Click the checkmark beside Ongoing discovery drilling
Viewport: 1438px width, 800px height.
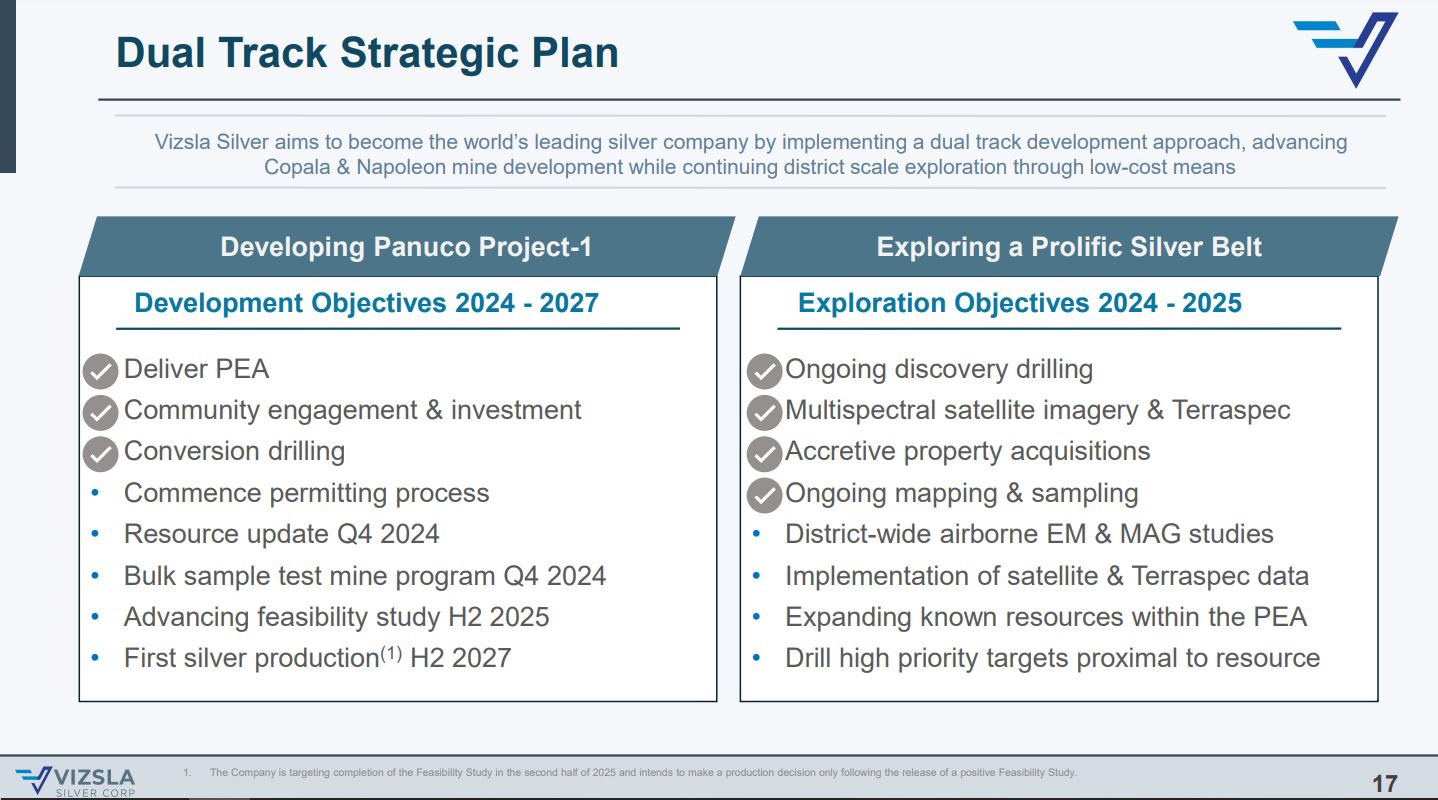pyautogui.click(x=764, y=371)
